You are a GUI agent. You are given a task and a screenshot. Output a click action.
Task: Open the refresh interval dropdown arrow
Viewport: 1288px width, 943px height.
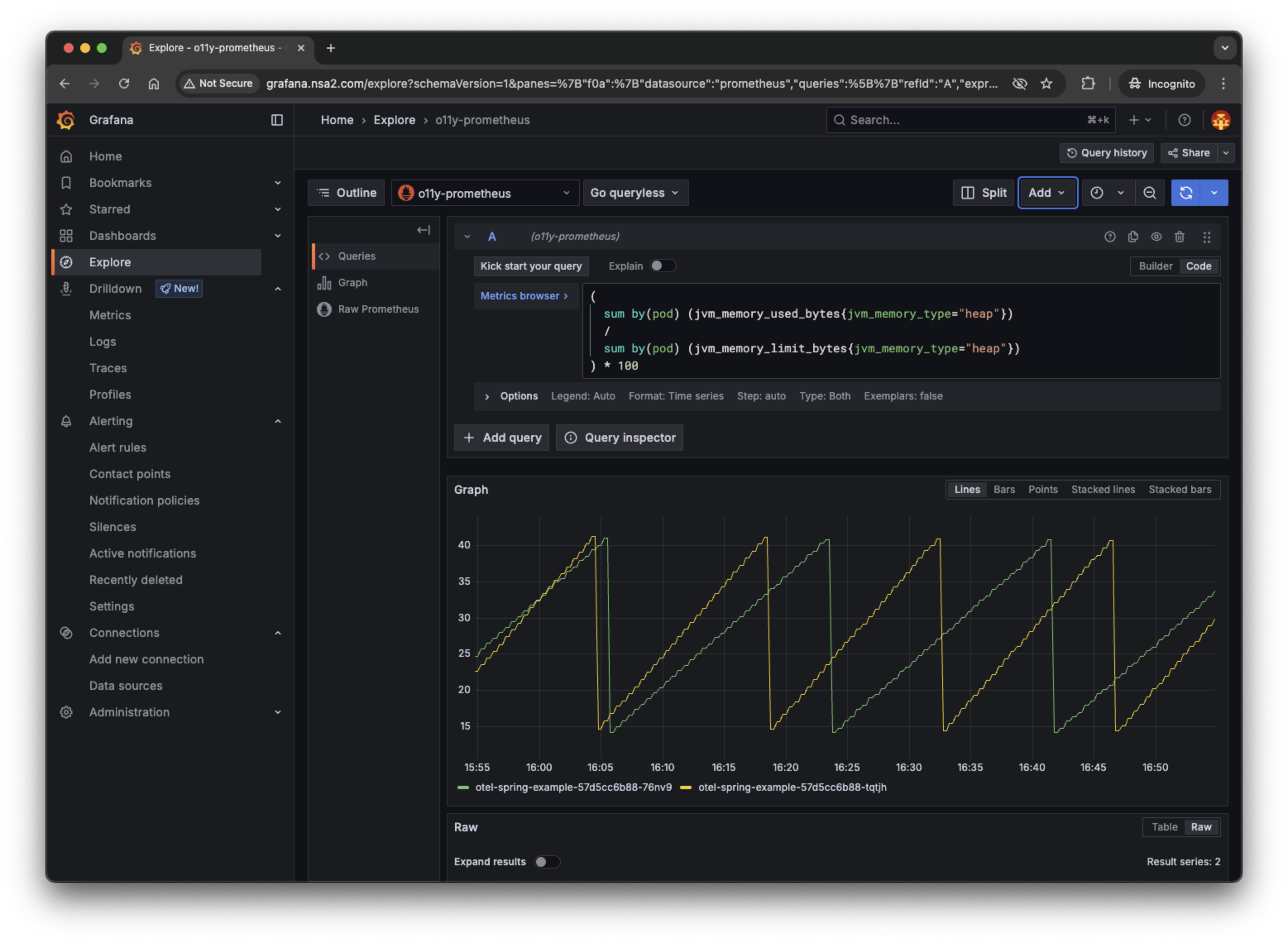(x=1214, y=193)
